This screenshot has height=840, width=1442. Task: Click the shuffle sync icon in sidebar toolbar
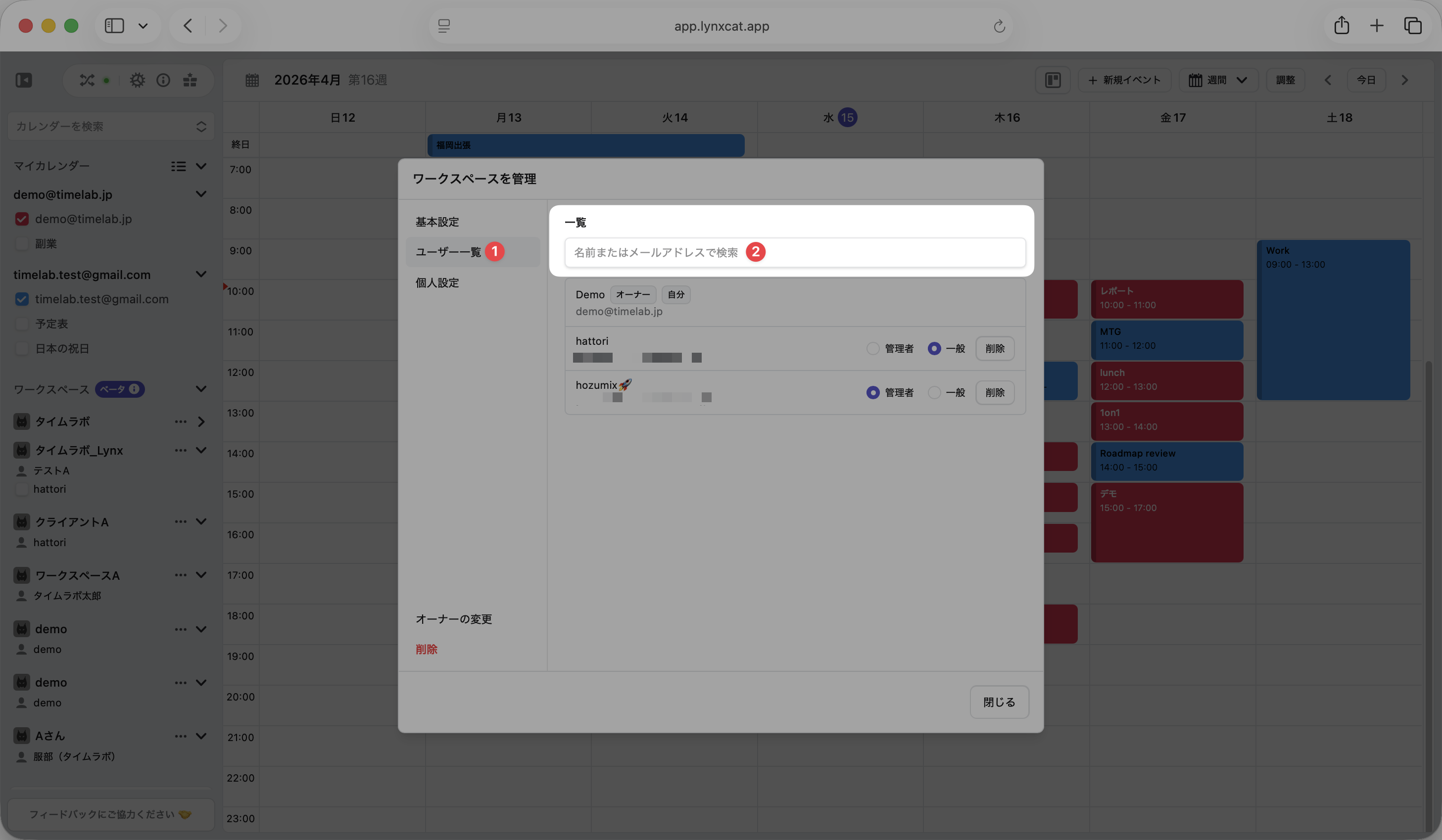point(87,80)
